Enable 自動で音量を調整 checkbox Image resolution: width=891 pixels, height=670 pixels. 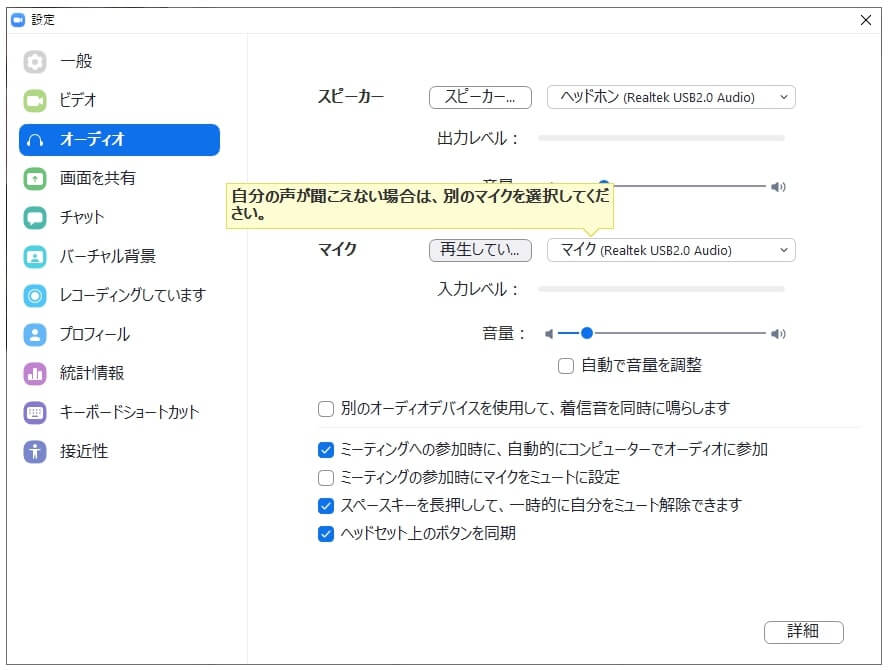(x=565, y=365)
